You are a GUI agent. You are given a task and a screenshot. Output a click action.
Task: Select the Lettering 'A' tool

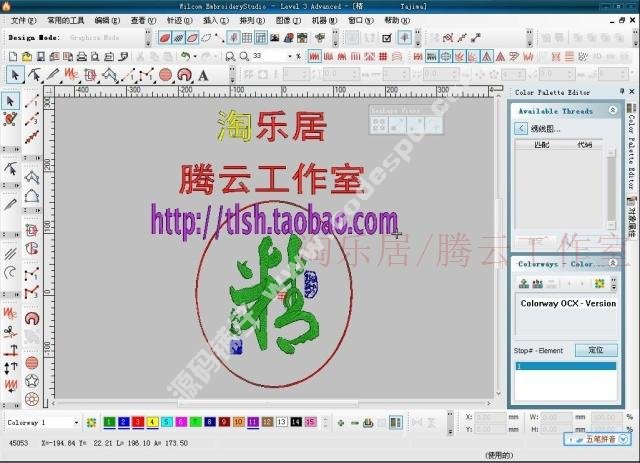202,76
